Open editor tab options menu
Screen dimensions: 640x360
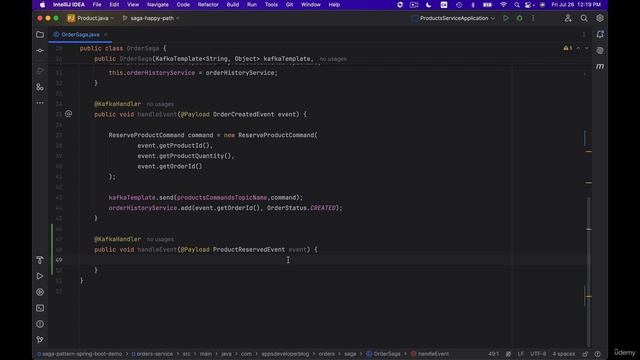click(584, 35)
